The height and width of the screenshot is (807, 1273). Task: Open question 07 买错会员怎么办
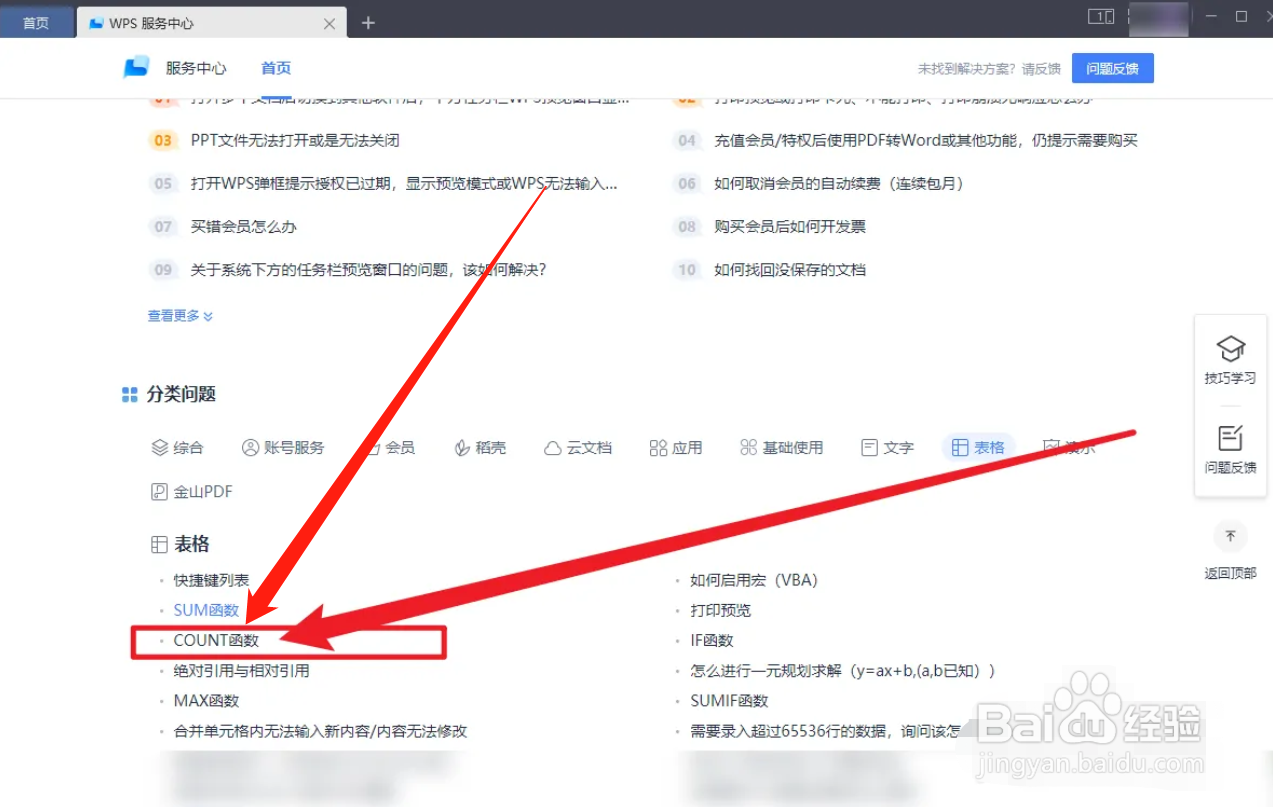coord(244,226)
